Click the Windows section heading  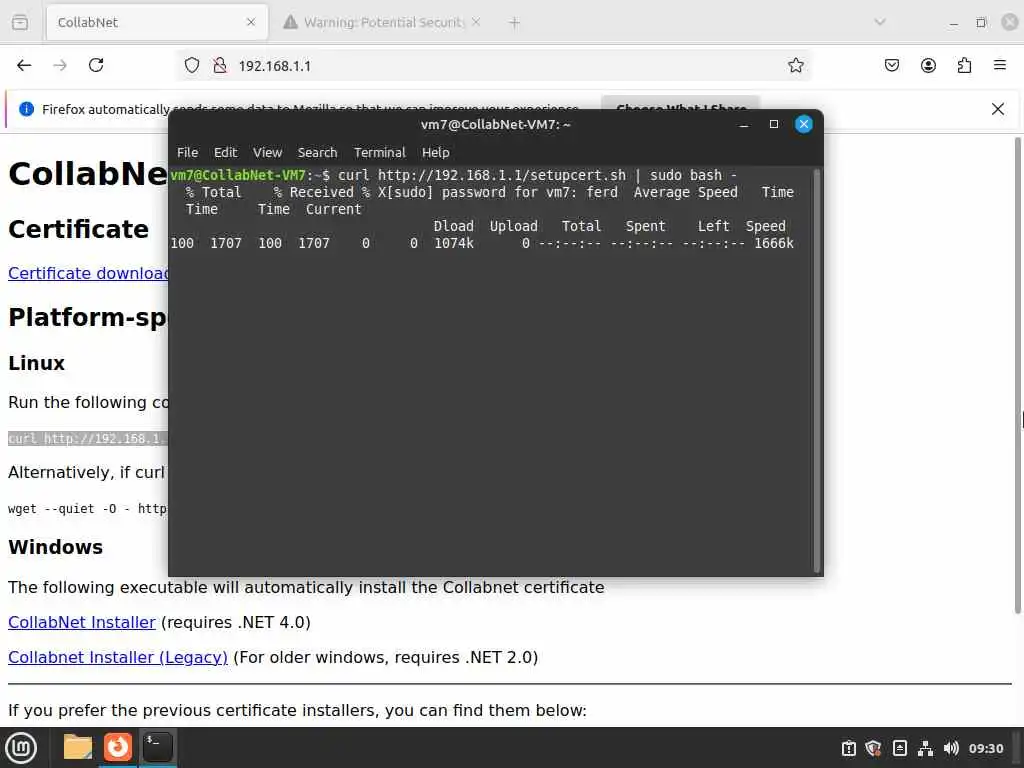[56, 547]
